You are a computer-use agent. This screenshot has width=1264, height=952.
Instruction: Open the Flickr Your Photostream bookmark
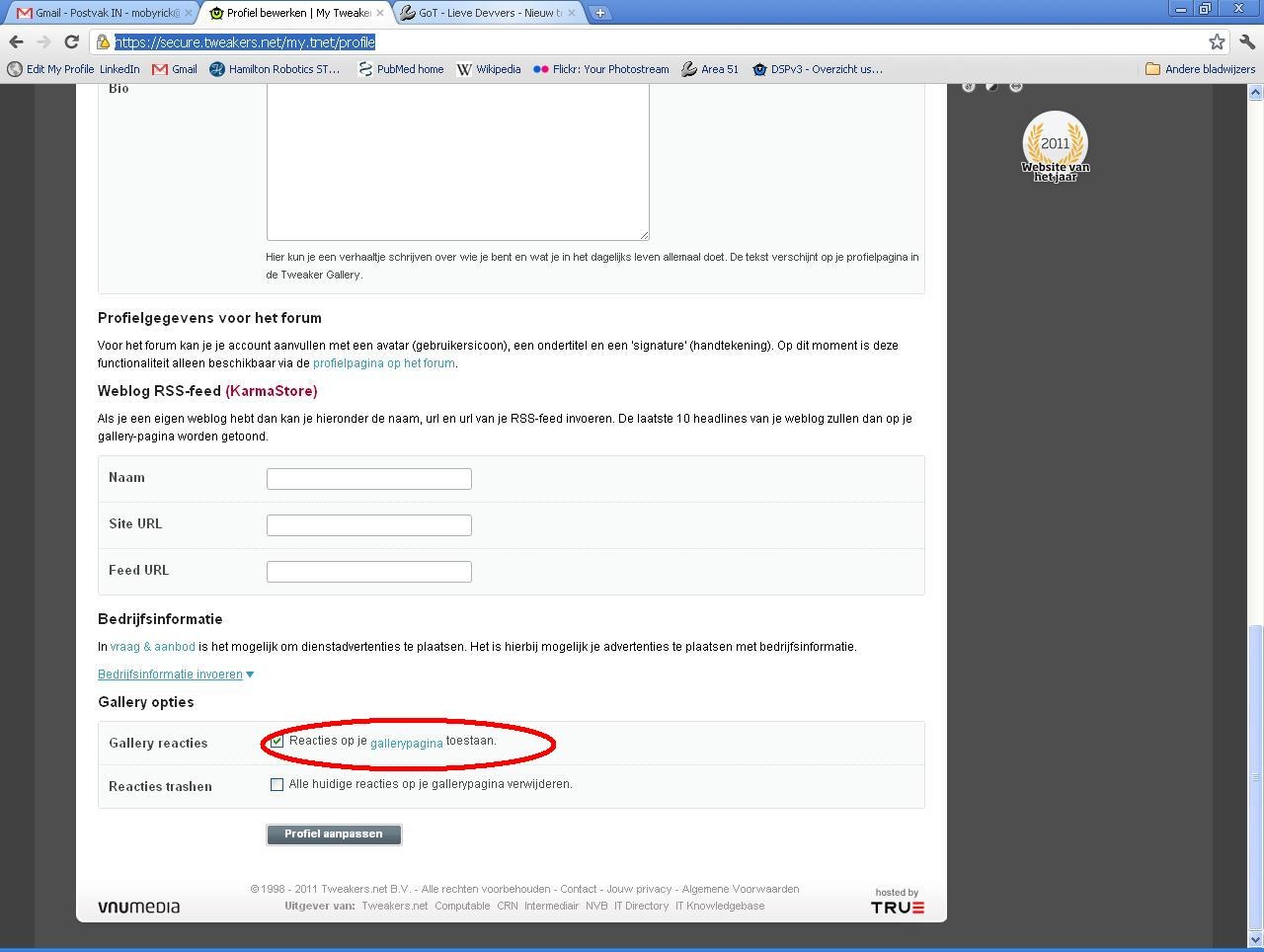(x=601, y=69)
